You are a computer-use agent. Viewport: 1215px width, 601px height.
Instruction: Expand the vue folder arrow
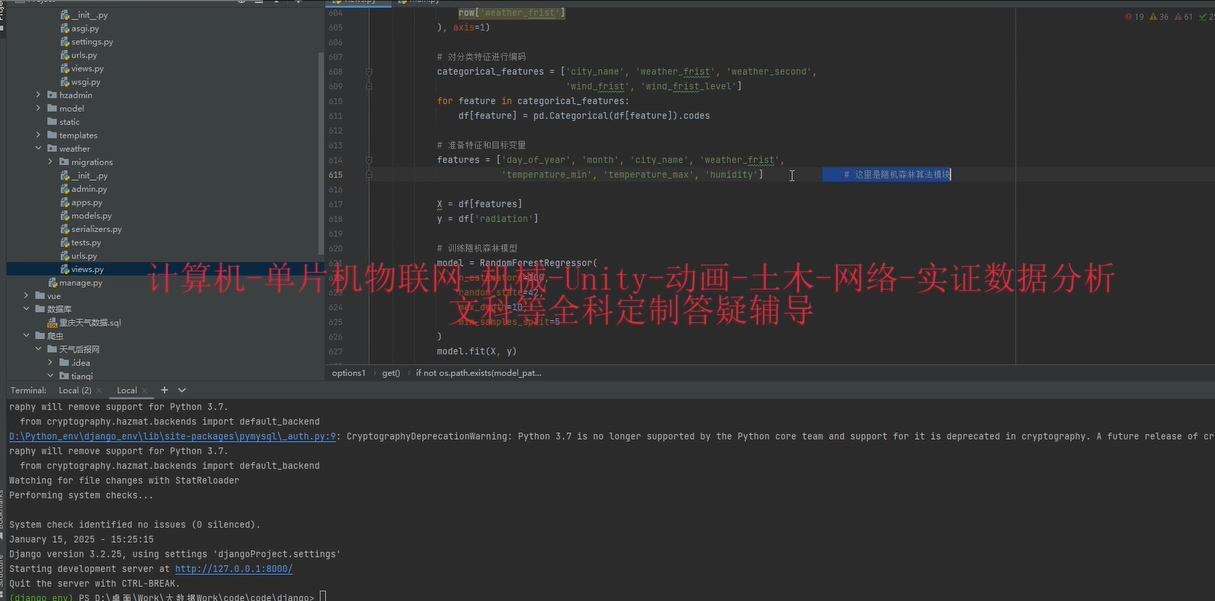[x=27, y=296]
